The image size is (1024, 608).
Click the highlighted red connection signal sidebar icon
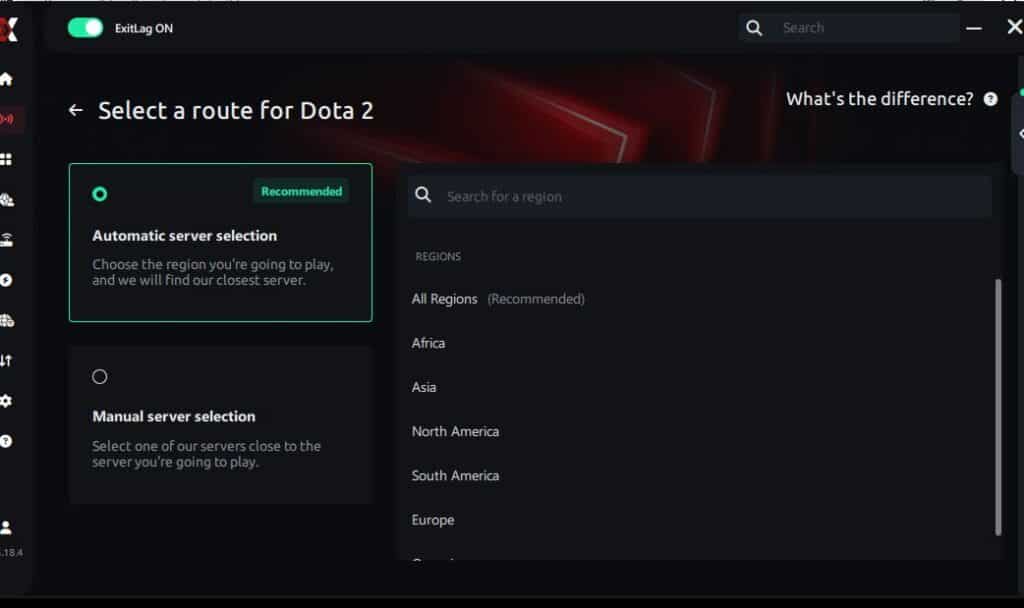point(7,119)
